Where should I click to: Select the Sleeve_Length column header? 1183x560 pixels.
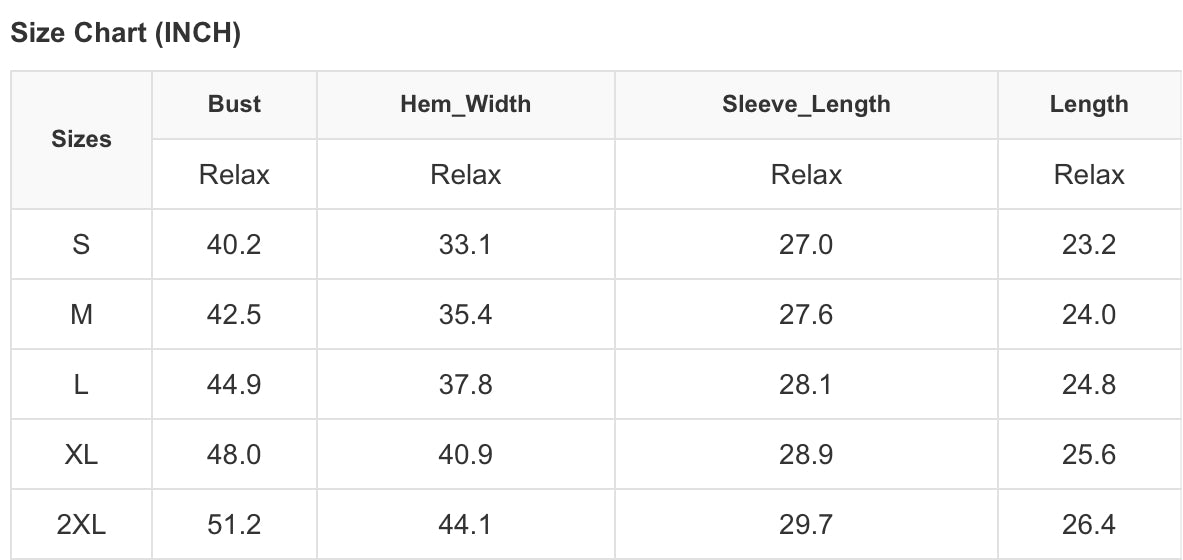[x=806, y=104]
